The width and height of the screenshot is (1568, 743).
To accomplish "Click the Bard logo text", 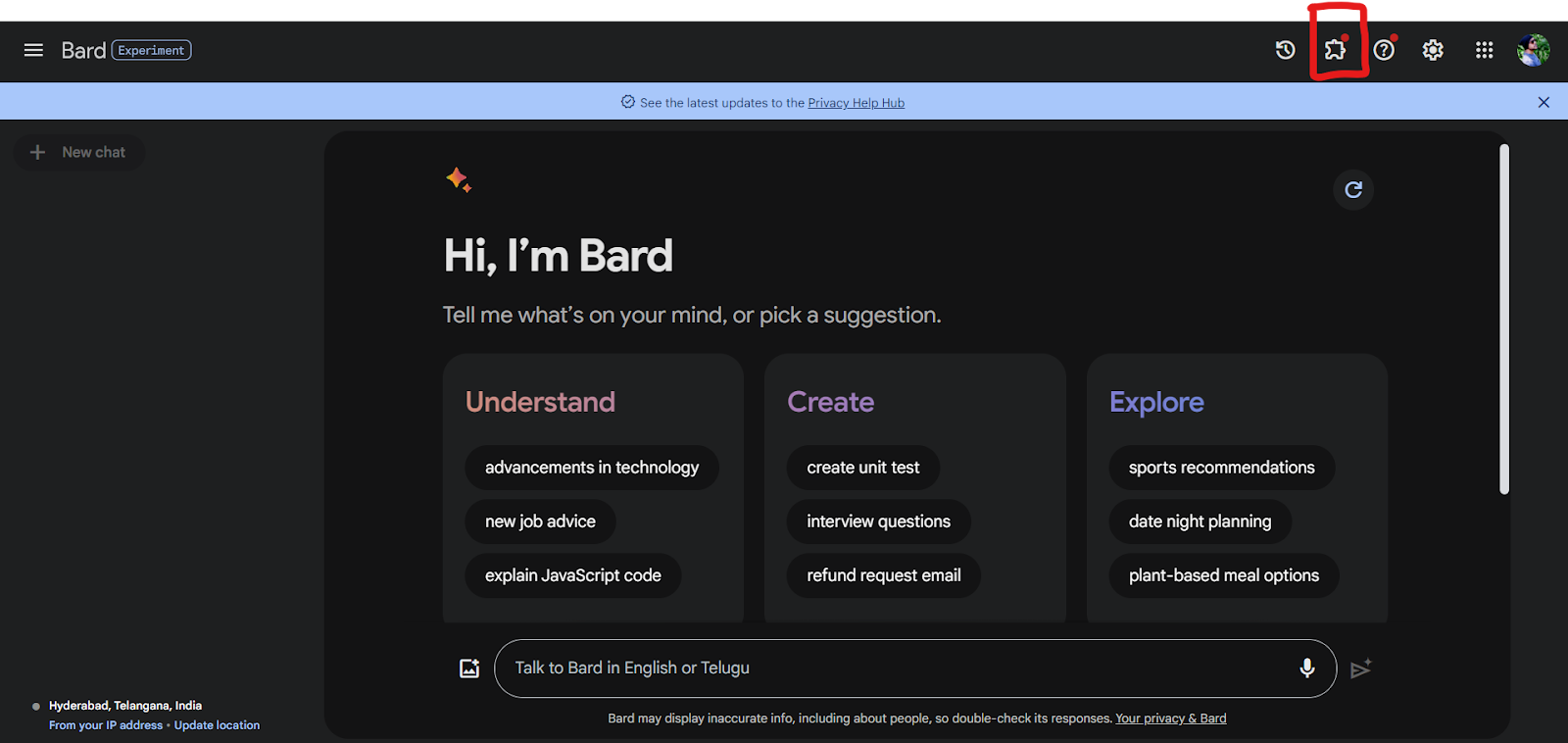I will click(83, 50).
